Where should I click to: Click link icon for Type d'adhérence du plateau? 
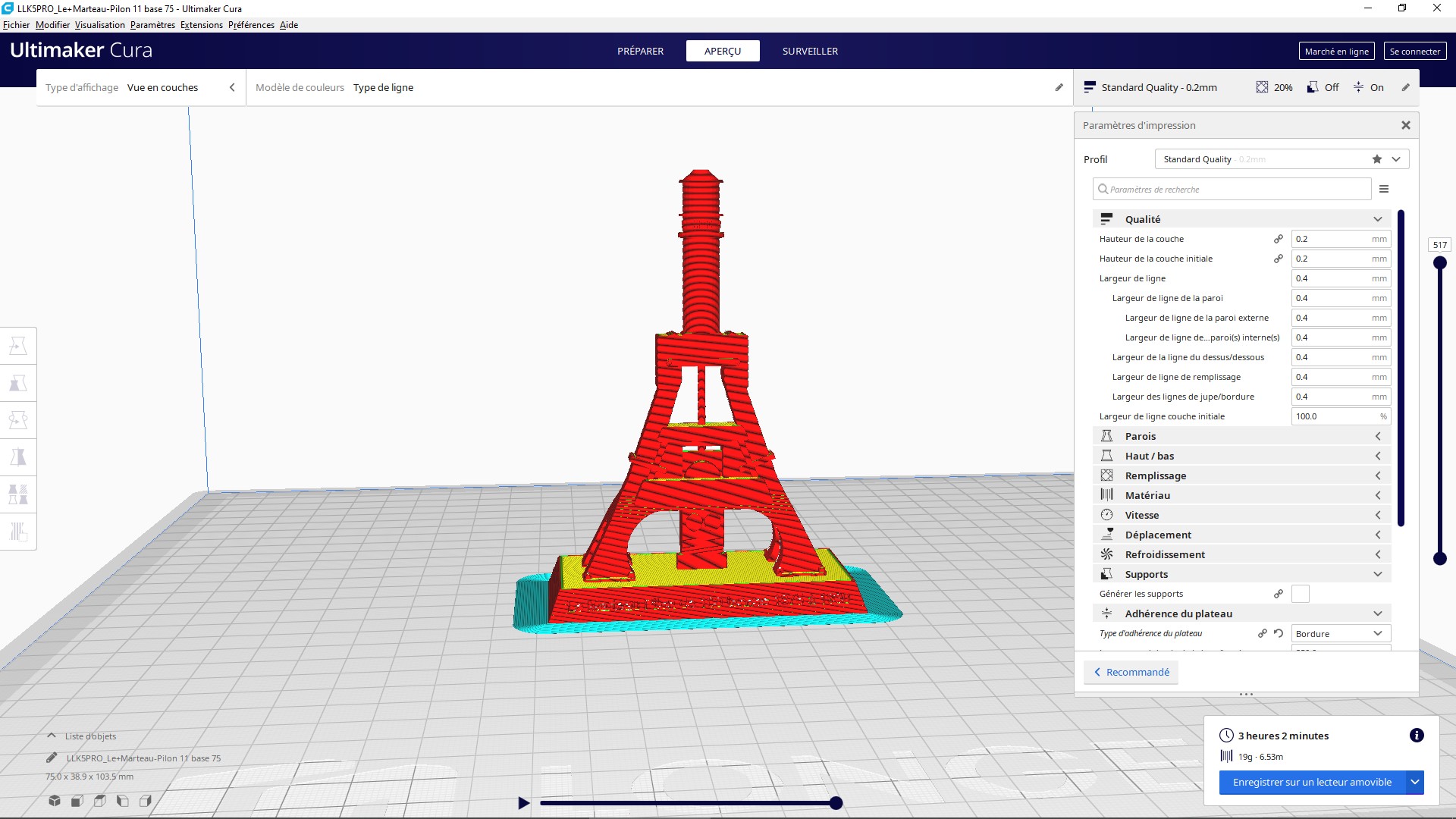click(1263, 633)
